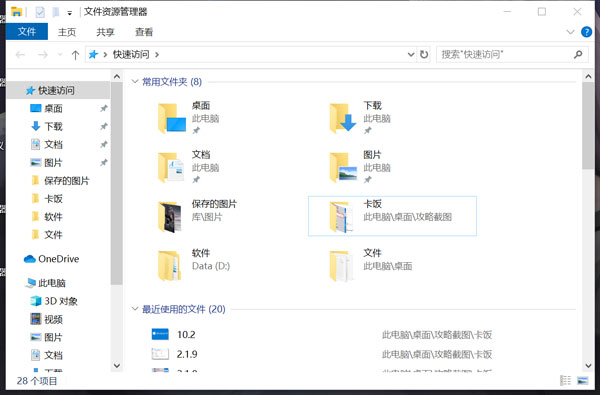Click the main pane scroll up arrow
The image size is (600, 395).
pos(588,77)
